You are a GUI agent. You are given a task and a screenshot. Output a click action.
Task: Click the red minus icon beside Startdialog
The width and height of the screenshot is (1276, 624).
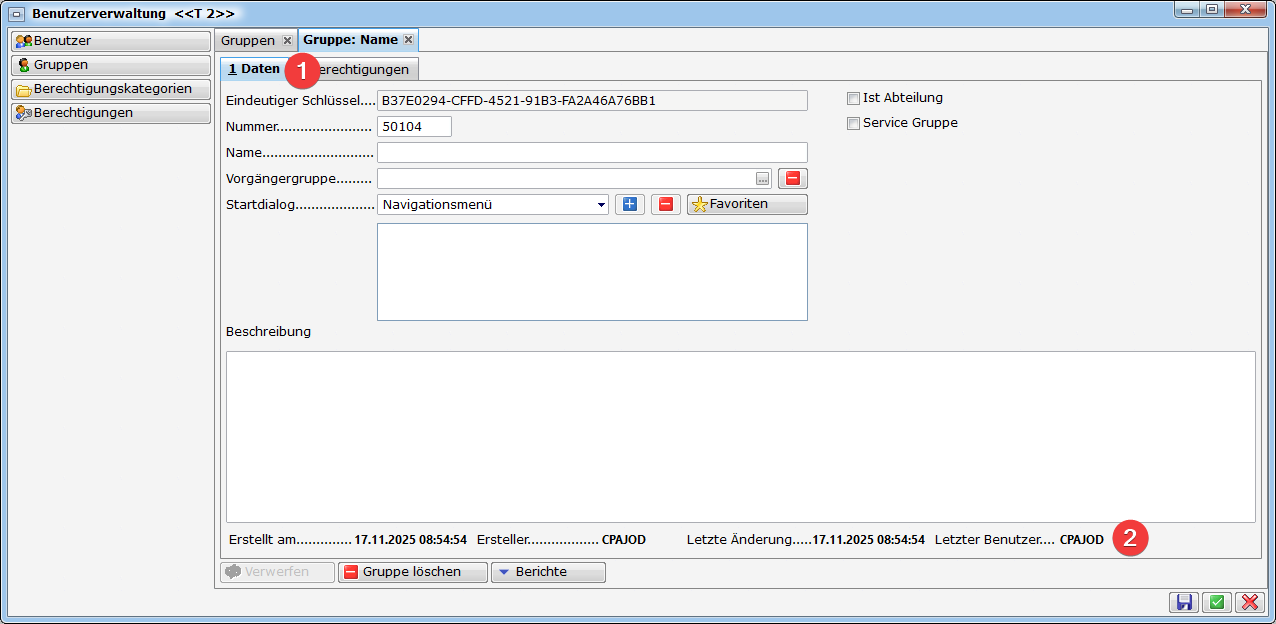tap(666, 204)
